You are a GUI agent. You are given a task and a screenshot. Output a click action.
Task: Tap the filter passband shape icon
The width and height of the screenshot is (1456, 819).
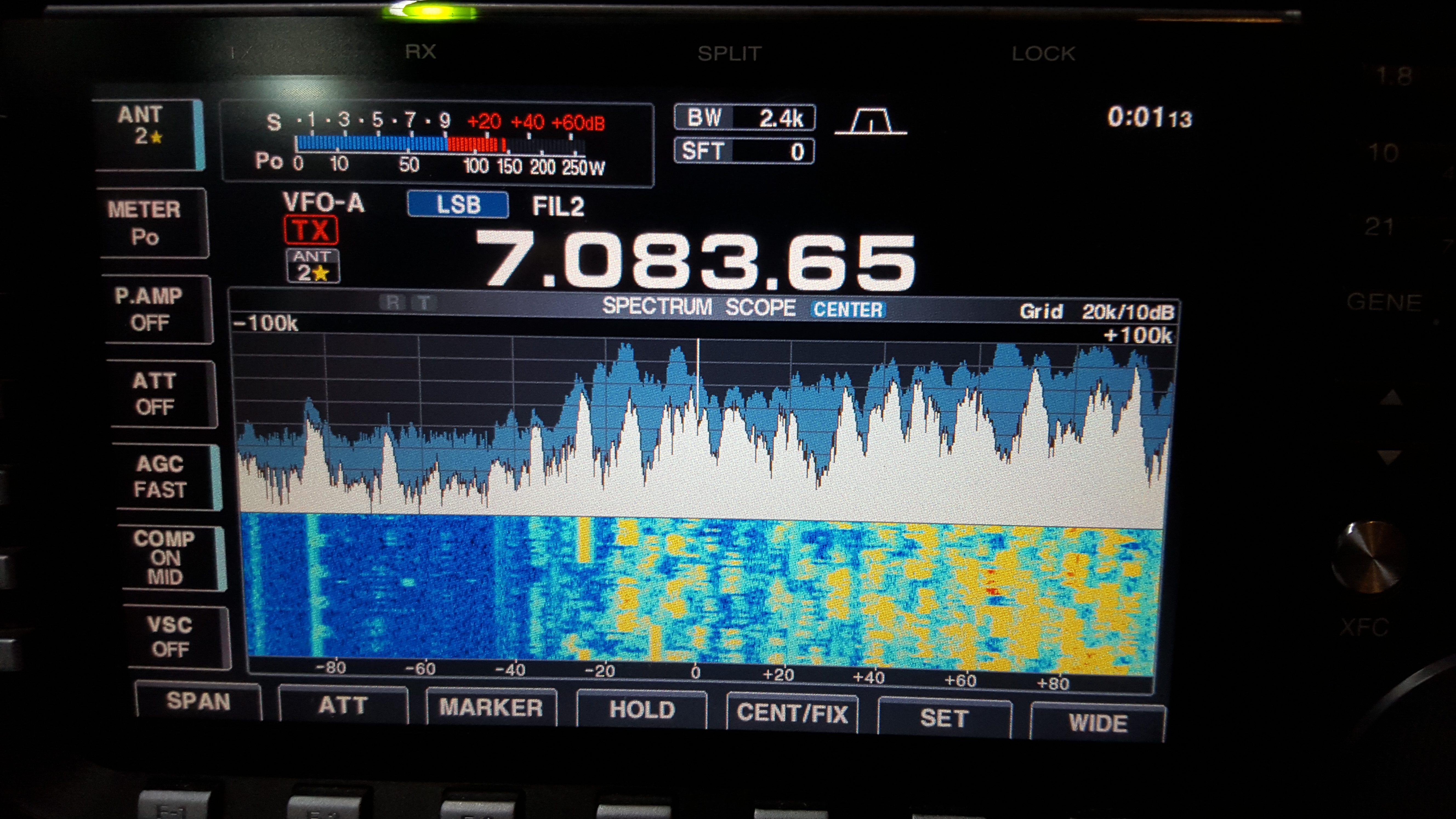click(x=871, y=121)
